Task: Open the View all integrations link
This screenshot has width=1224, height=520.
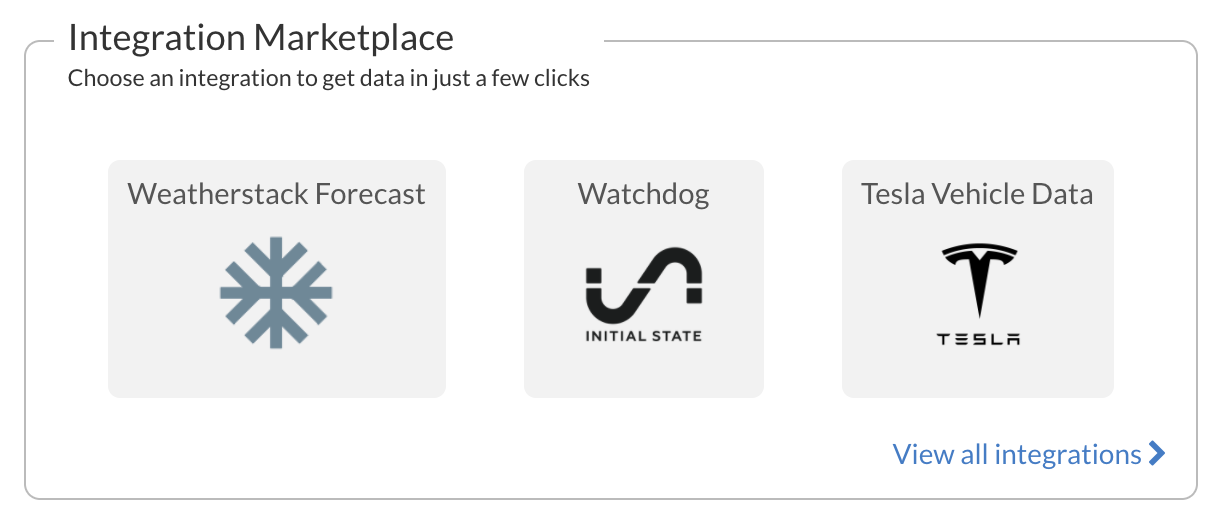Action: [x=1016, y=454]
